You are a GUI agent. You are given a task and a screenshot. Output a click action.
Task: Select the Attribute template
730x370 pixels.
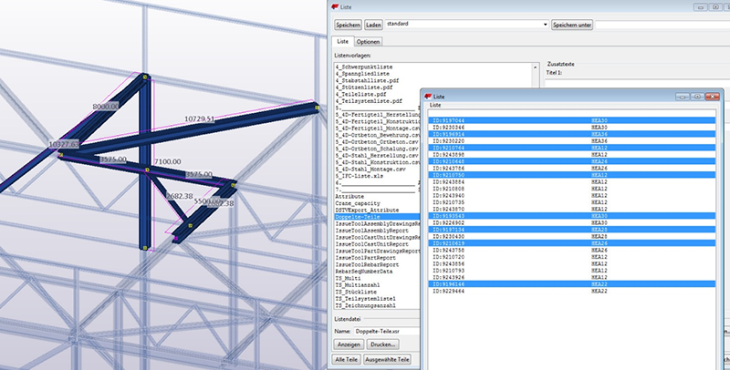(350, 197)
